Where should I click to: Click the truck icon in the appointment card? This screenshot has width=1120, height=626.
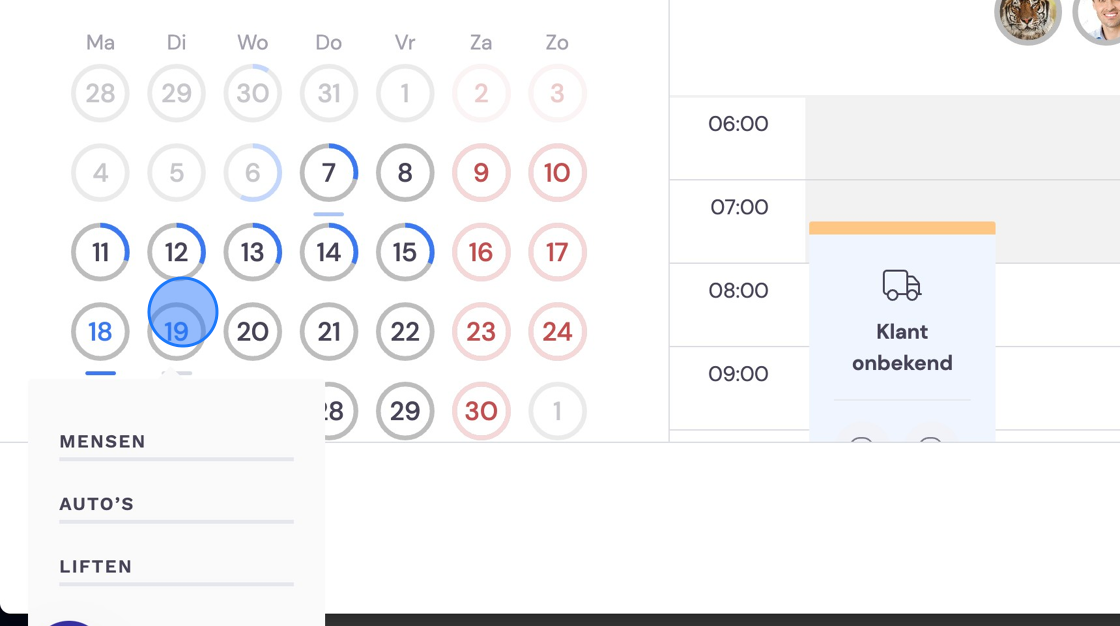click(x=901, y=285)
